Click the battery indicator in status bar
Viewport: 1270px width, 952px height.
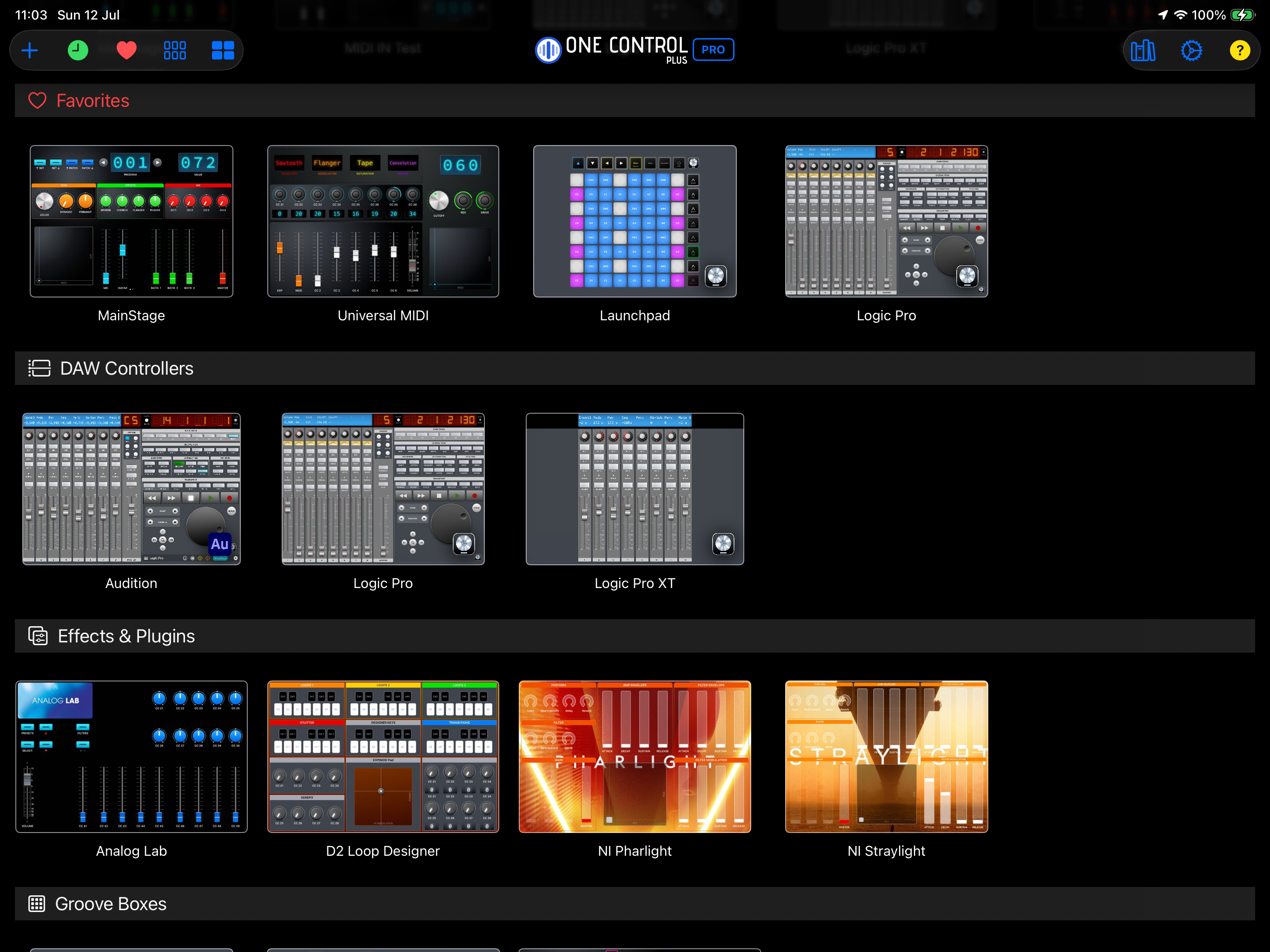(1243, 15)
